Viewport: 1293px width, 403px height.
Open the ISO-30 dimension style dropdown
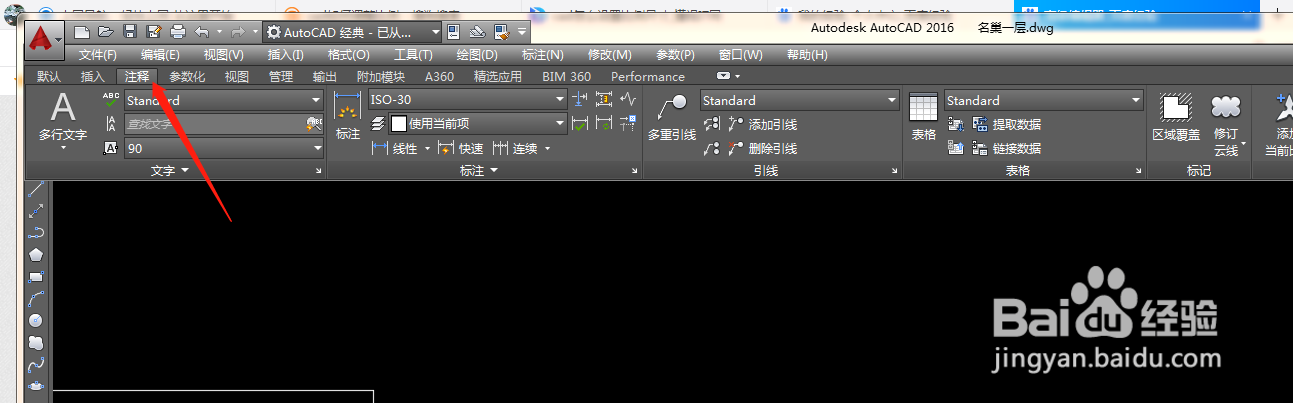tap(467, 100)
